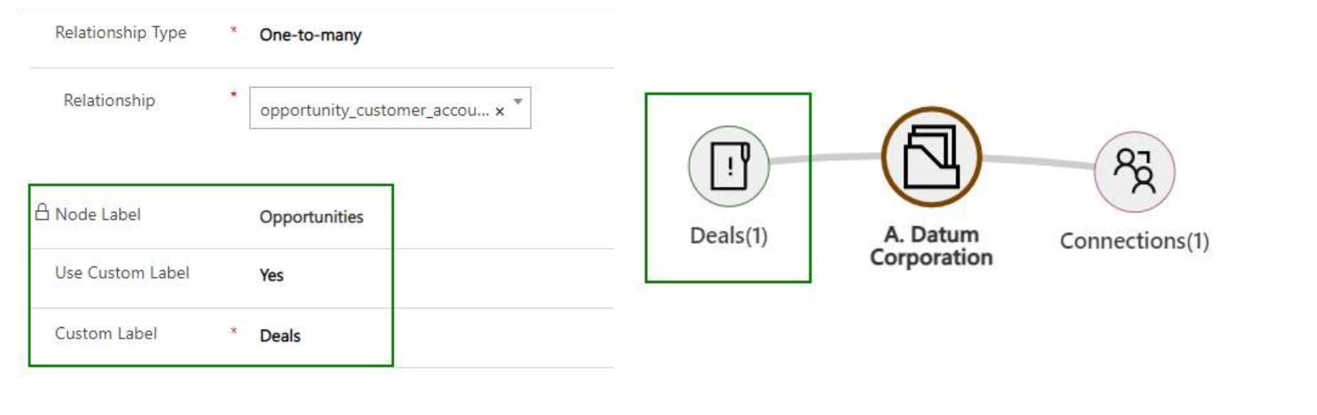Click the A. Datum Corporation name label
Image resolution: width=1317 pixels, height=415 pixels.
pos(931,246)
